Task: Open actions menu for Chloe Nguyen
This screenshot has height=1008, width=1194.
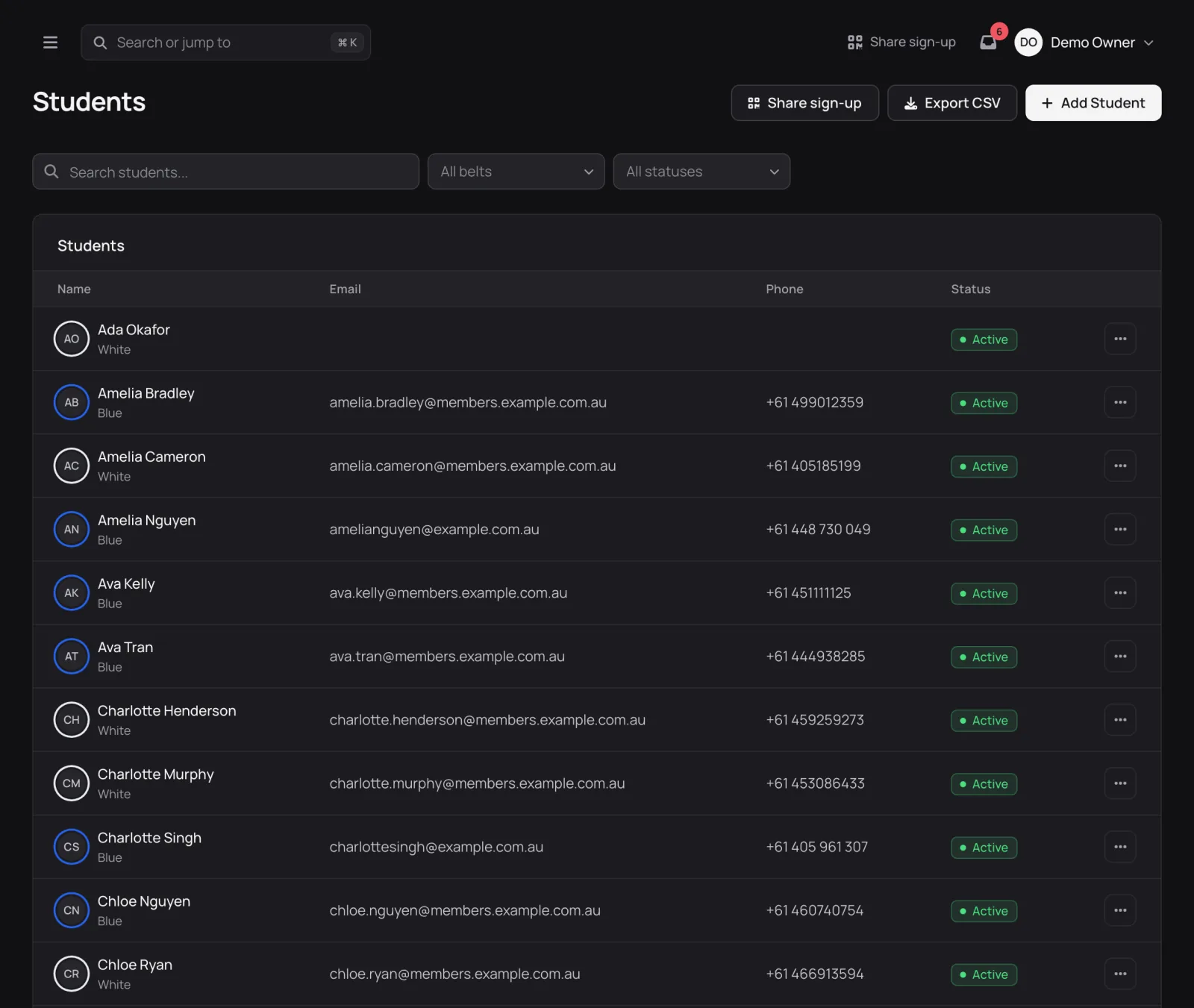Action: click(x=1120, y=910)
